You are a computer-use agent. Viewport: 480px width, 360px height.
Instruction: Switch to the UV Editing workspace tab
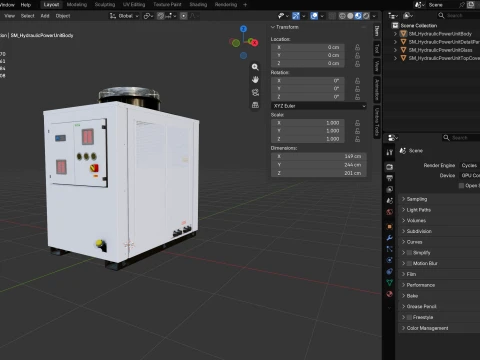[134, 5]
